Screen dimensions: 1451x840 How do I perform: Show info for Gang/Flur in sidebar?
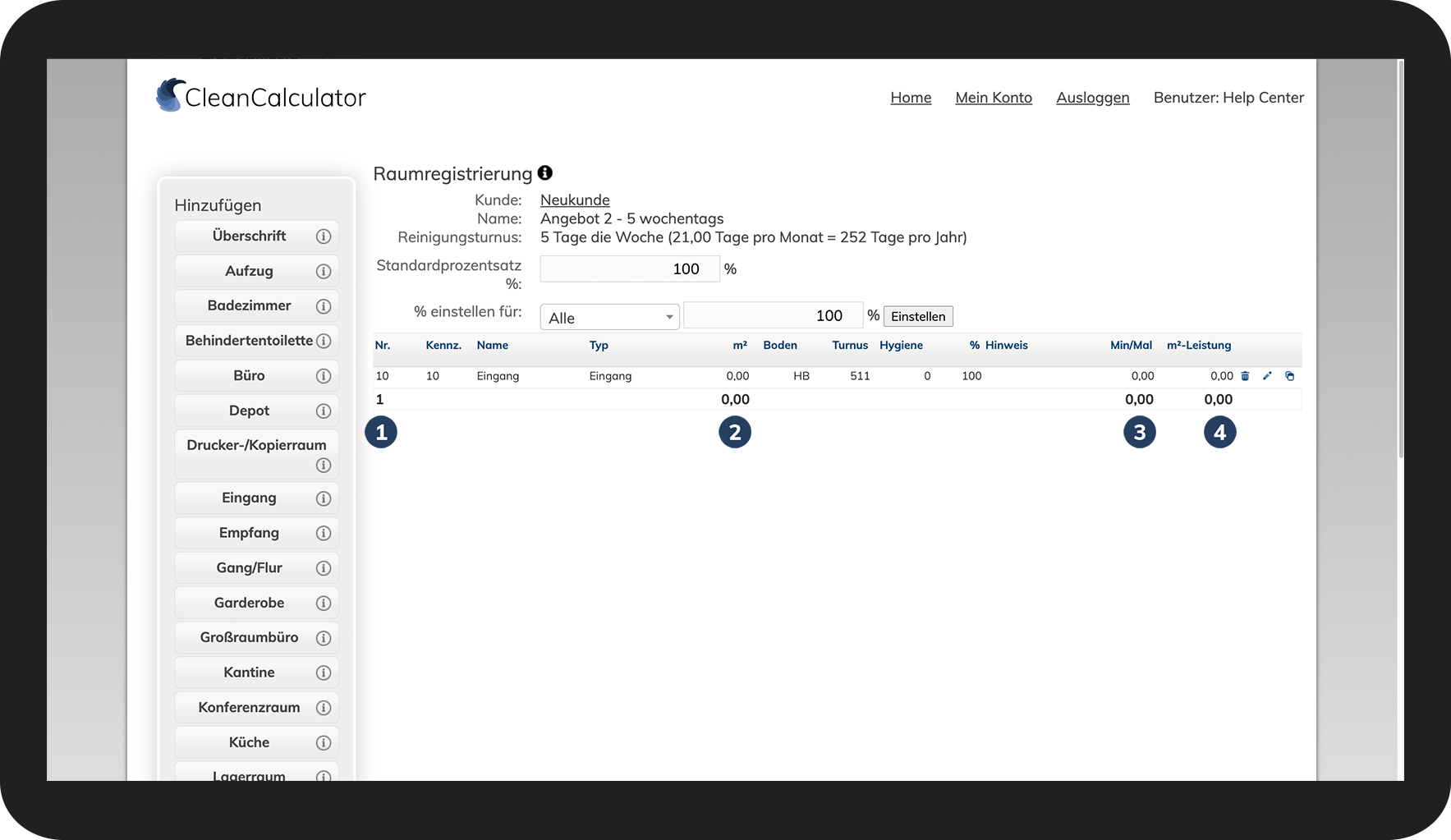(324, 568)
